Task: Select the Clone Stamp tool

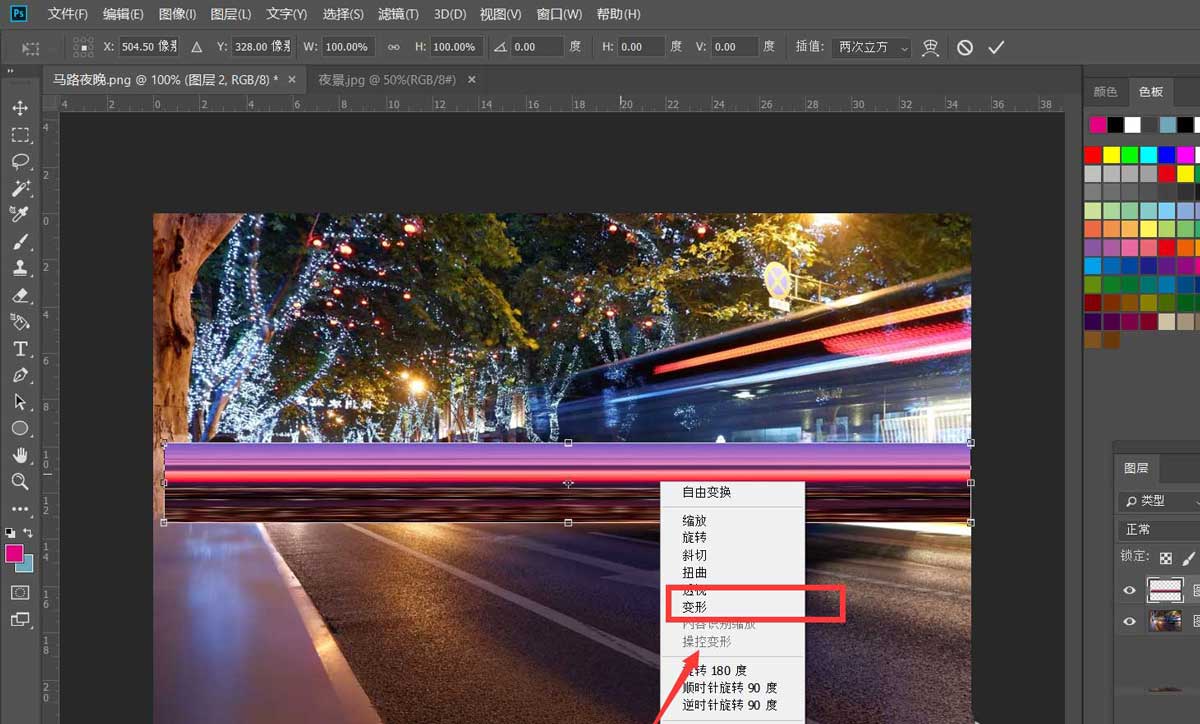Action: [20, 268]
